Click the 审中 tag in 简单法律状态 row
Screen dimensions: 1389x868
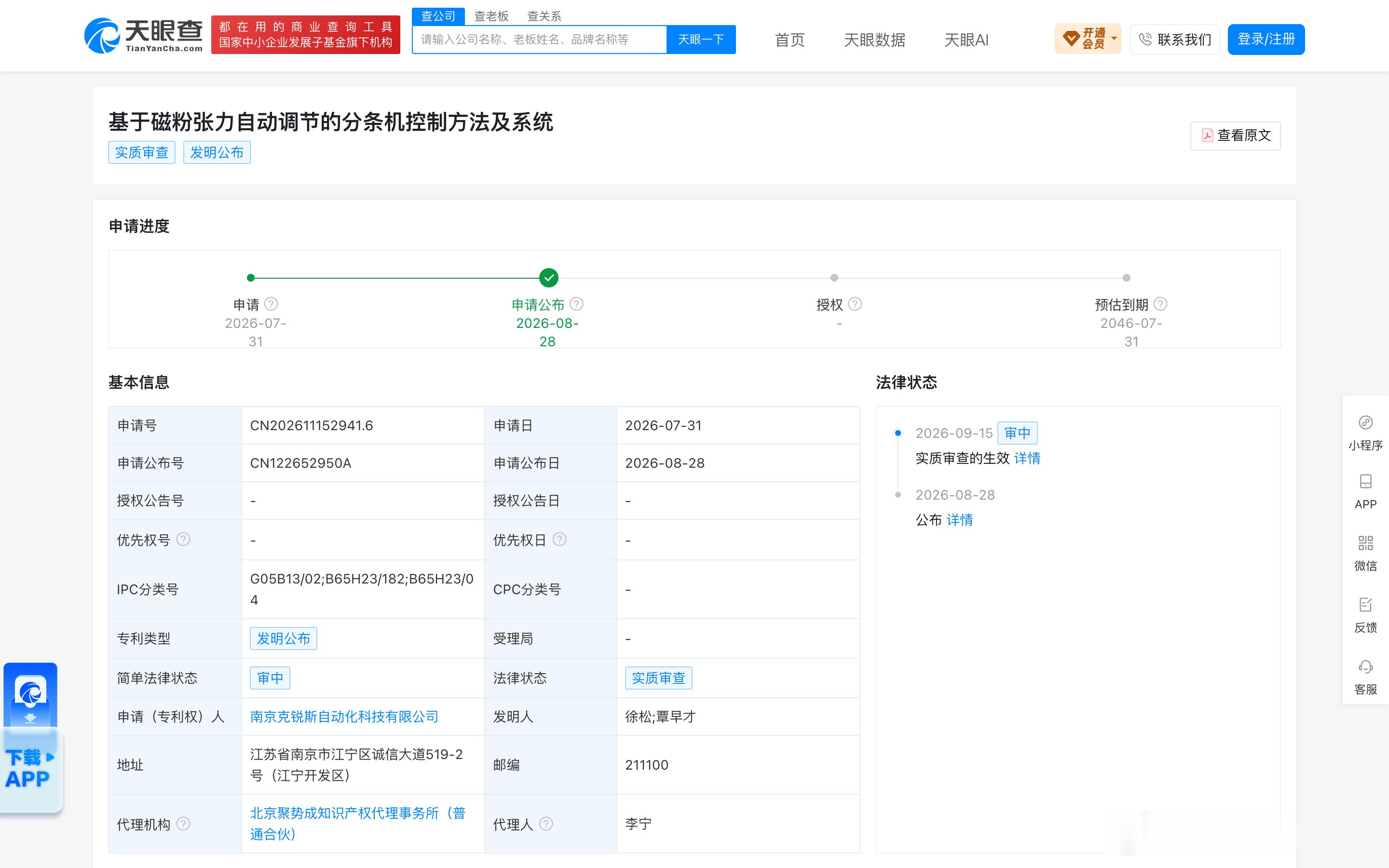pyautogui.click(x=270, y=678)
